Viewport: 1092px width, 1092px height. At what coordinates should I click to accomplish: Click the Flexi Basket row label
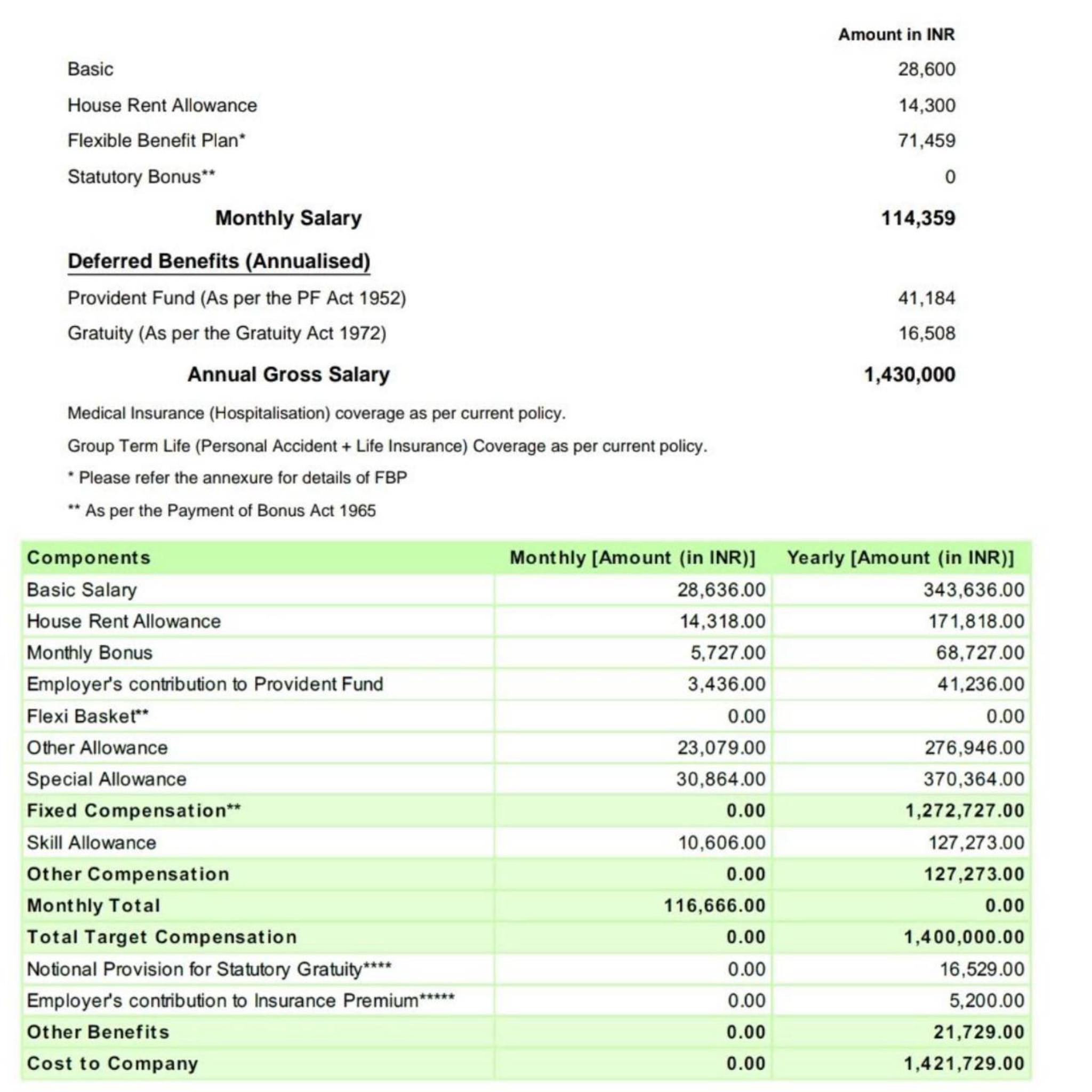(x=87, y=716)
